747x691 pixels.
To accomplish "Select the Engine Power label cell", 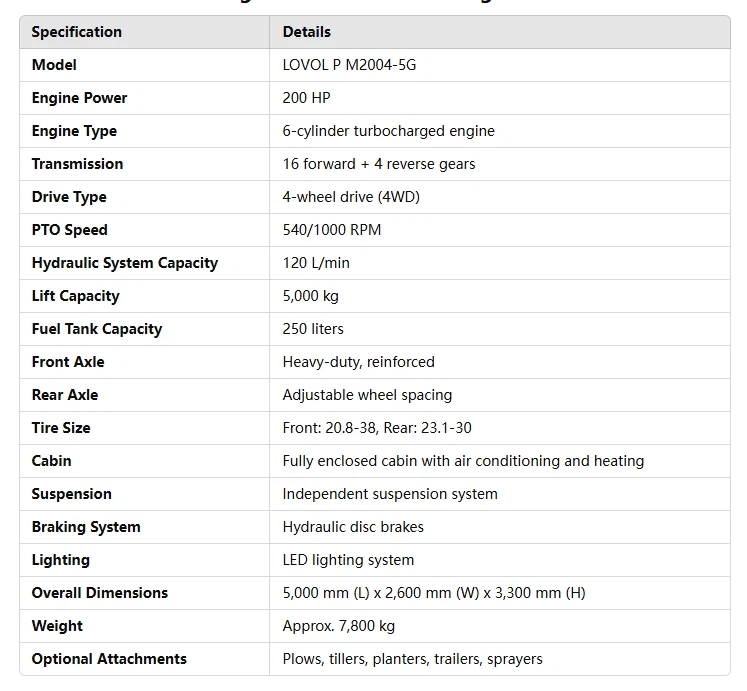I will pyautogui.click(x=79, y=98).
